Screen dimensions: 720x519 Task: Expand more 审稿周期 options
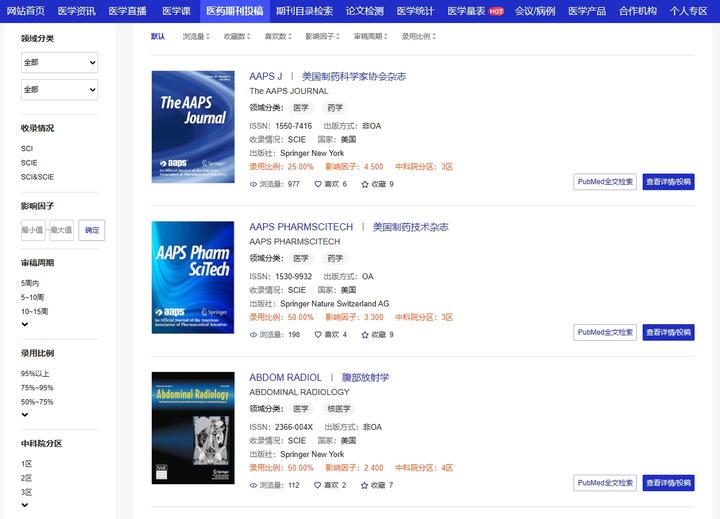click(x=25, y=324)
